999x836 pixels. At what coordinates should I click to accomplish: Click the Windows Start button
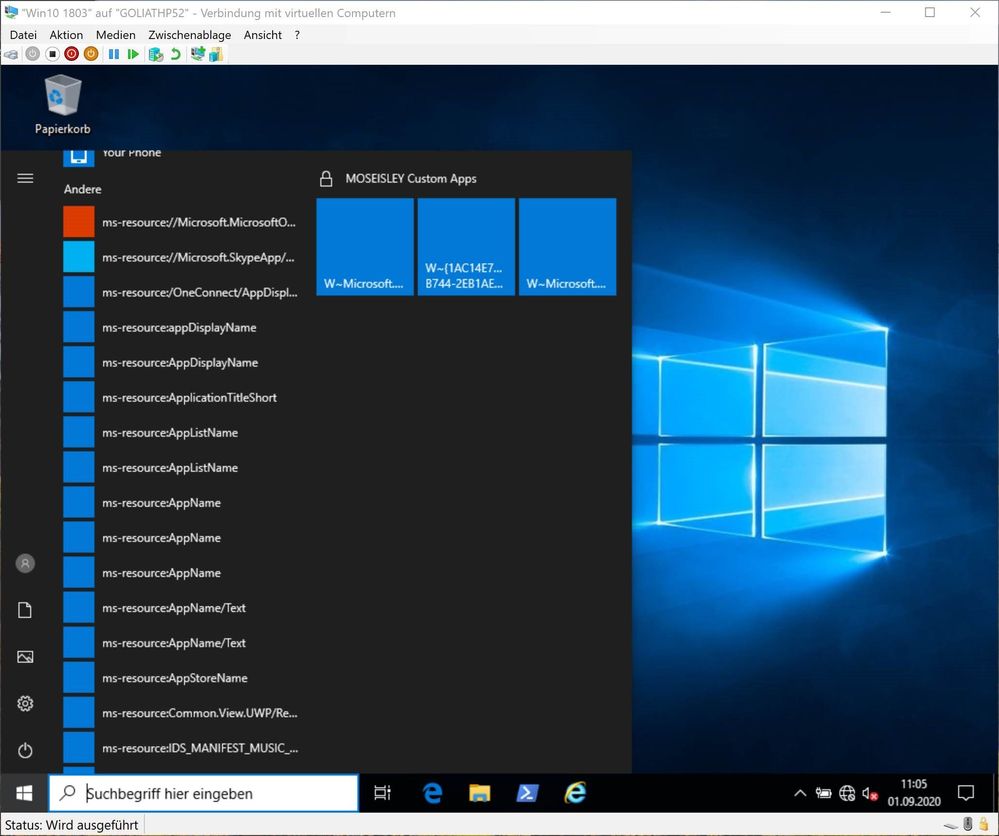pyautogui.click(x=23, y=793)
